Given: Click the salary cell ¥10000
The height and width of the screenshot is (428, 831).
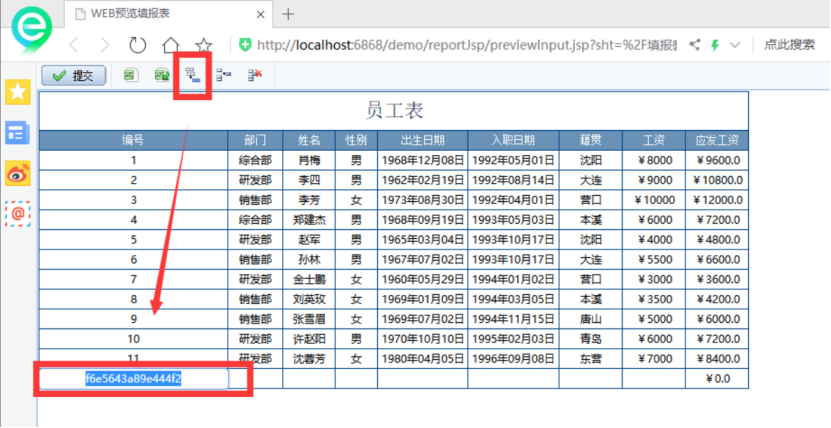Looking at the screenshot, I should click(653, 200).
